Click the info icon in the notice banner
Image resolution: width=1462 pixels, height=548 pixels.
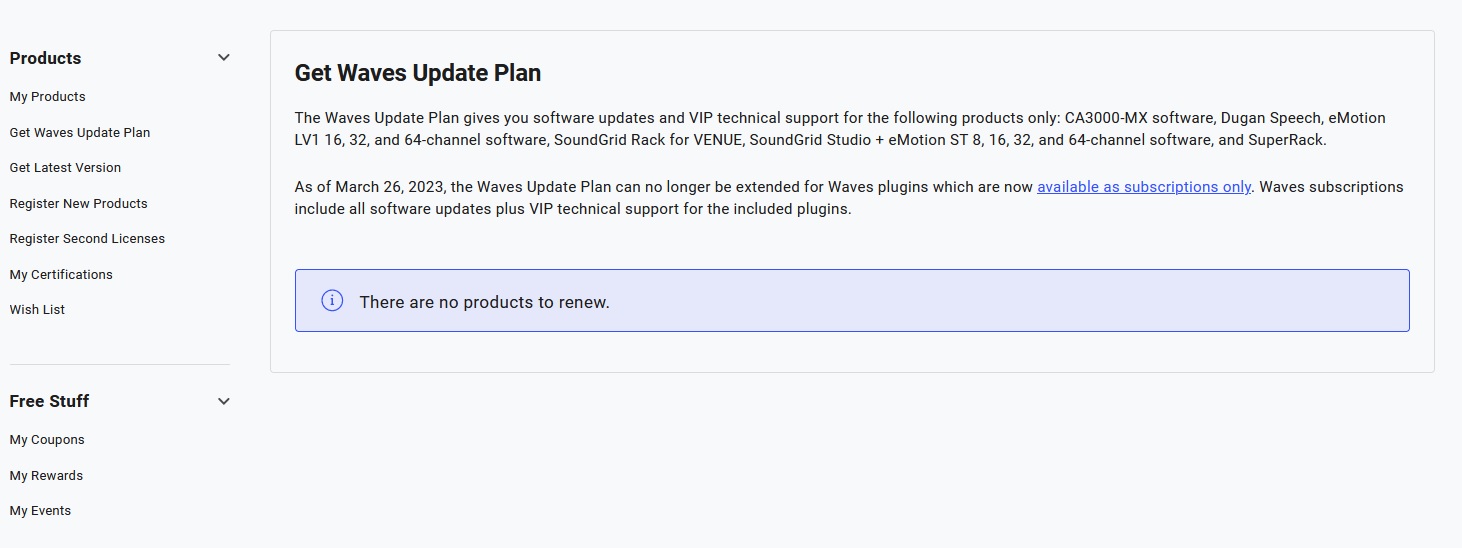[x=332, y=301]
